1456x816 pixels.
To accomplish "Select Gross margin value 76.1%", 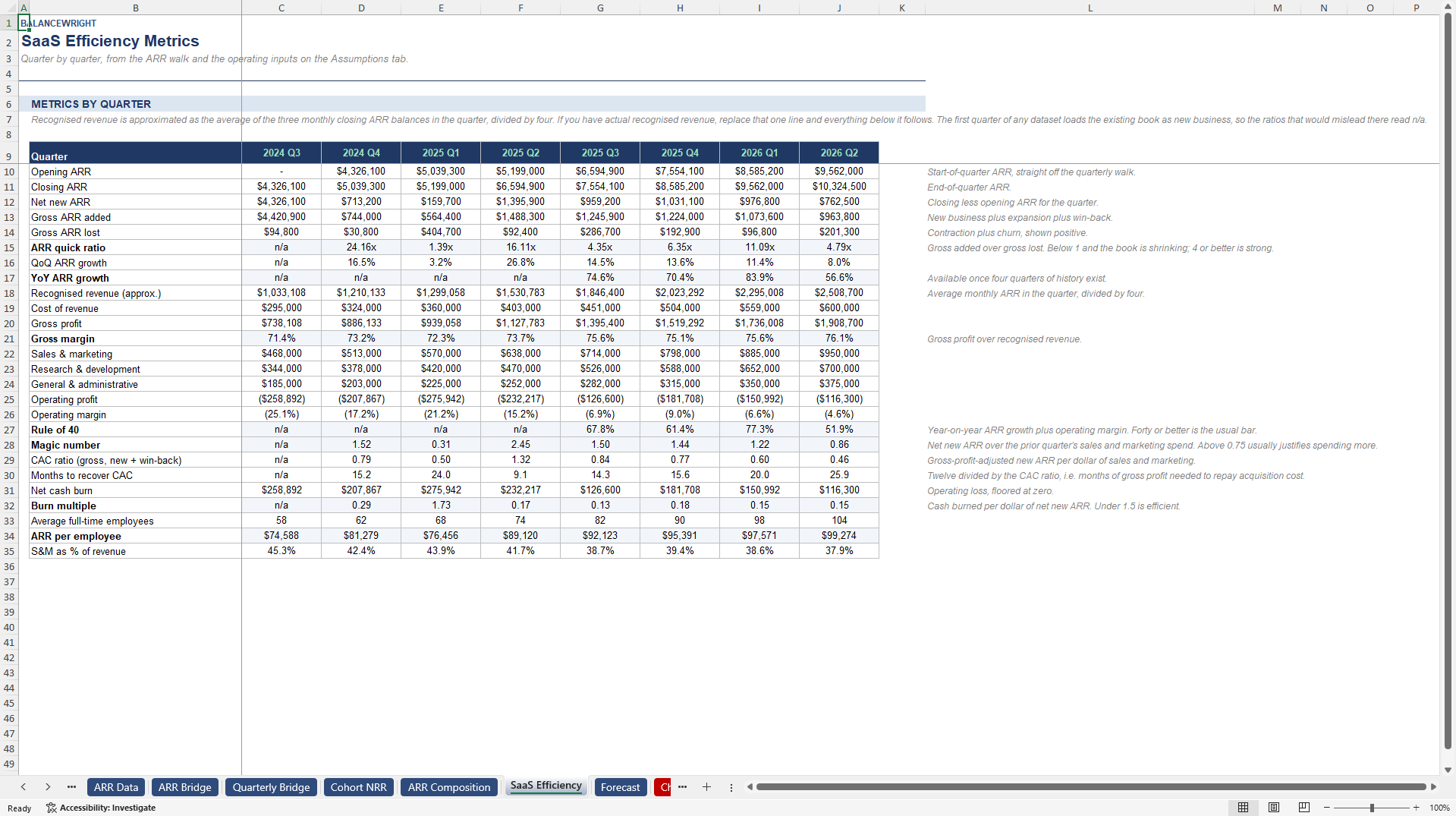I will point(839,339).
